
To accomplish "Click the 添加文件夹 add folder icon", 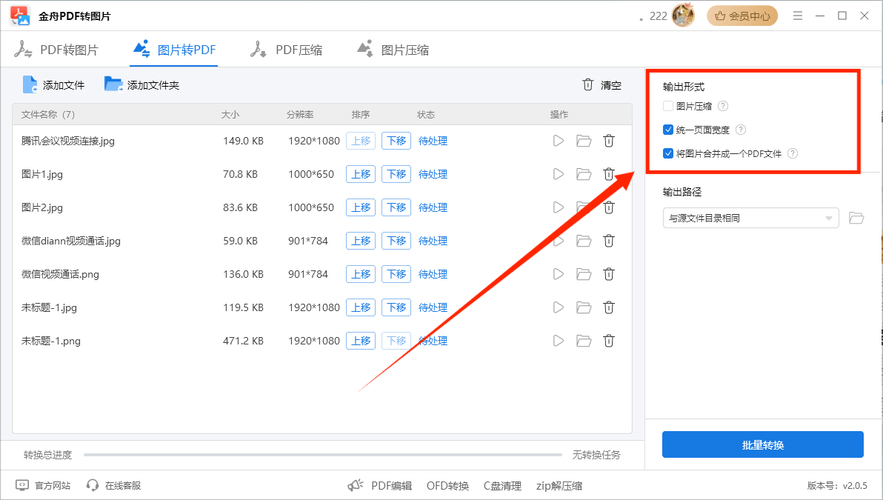I will [114, 85].
